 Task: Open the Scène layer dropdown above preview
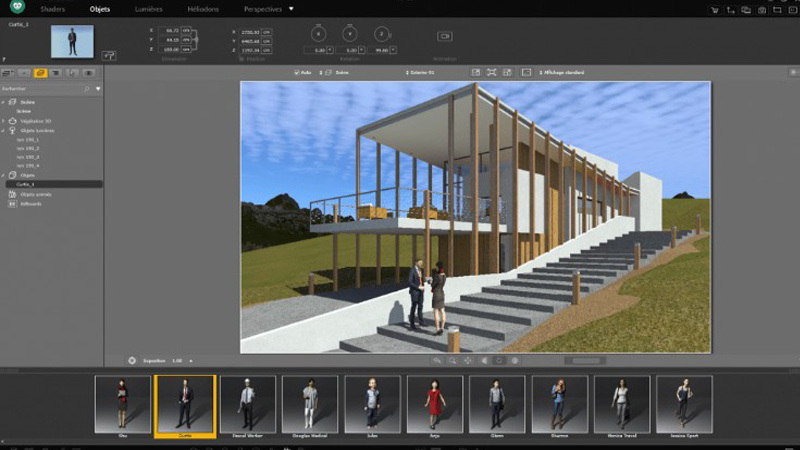point(334,72)
